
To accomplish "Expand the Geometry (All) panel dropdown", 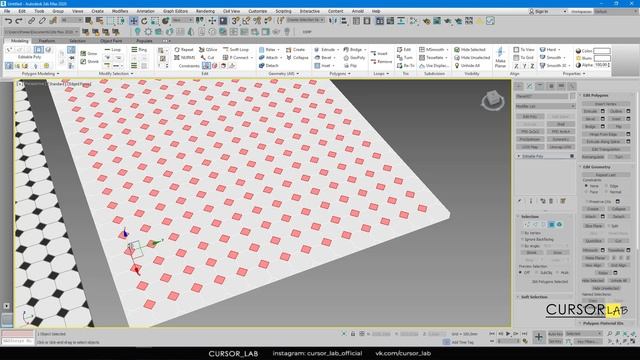I will tap(298, 74).
